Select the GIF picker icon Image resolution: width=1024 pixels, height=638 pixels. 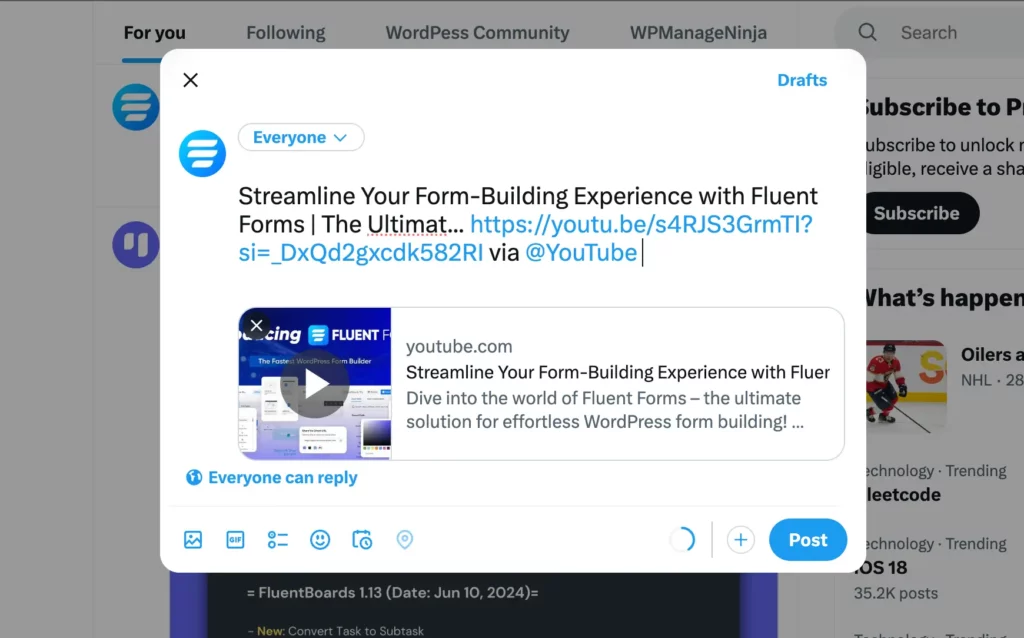click(235, 539)
